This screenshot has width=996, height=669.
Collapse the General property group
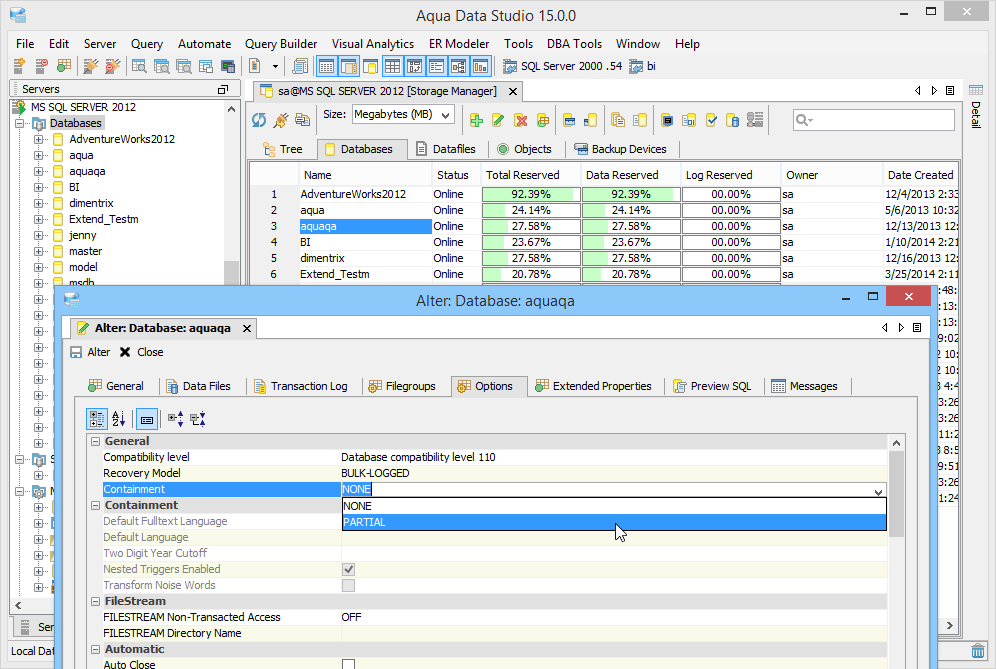95,442
